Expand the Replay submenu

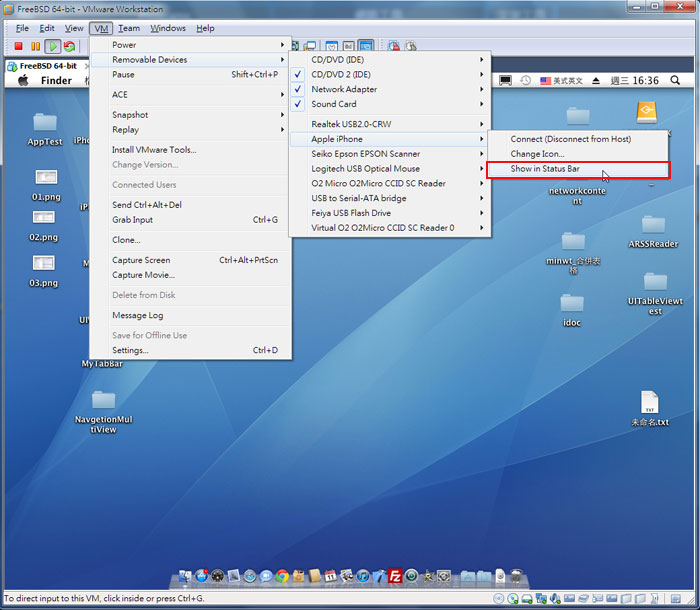coord(191,129)
